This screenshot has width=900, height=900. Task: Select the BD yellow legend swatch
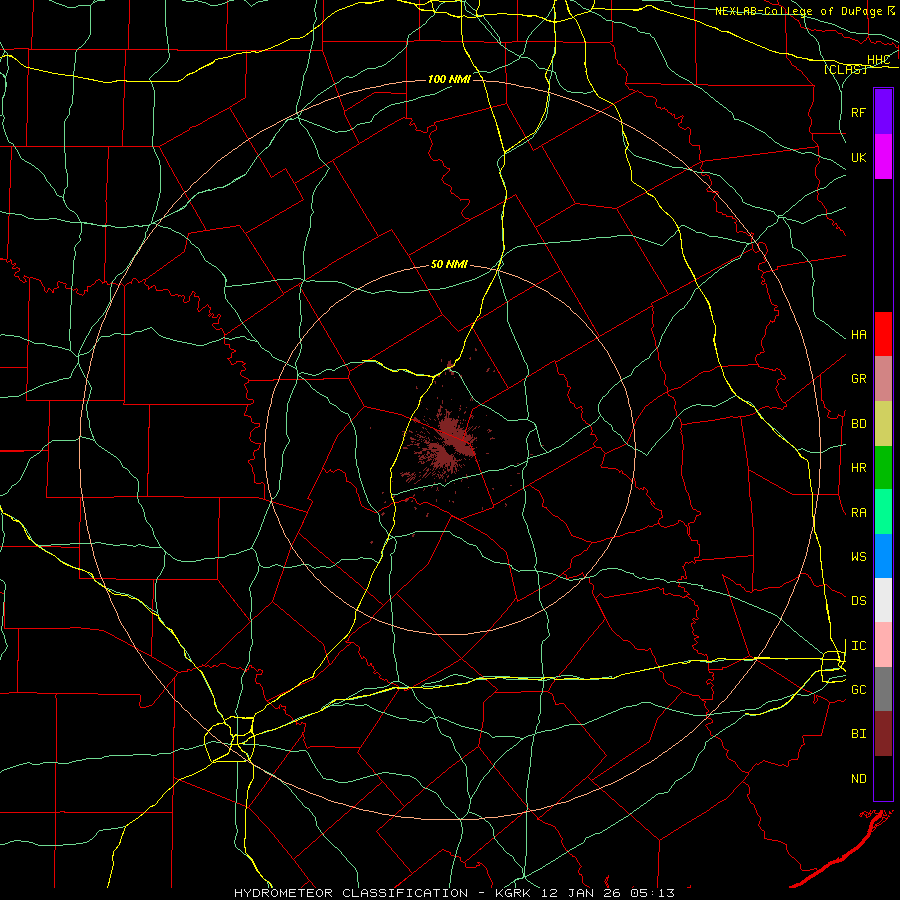[x=883, y=424]
